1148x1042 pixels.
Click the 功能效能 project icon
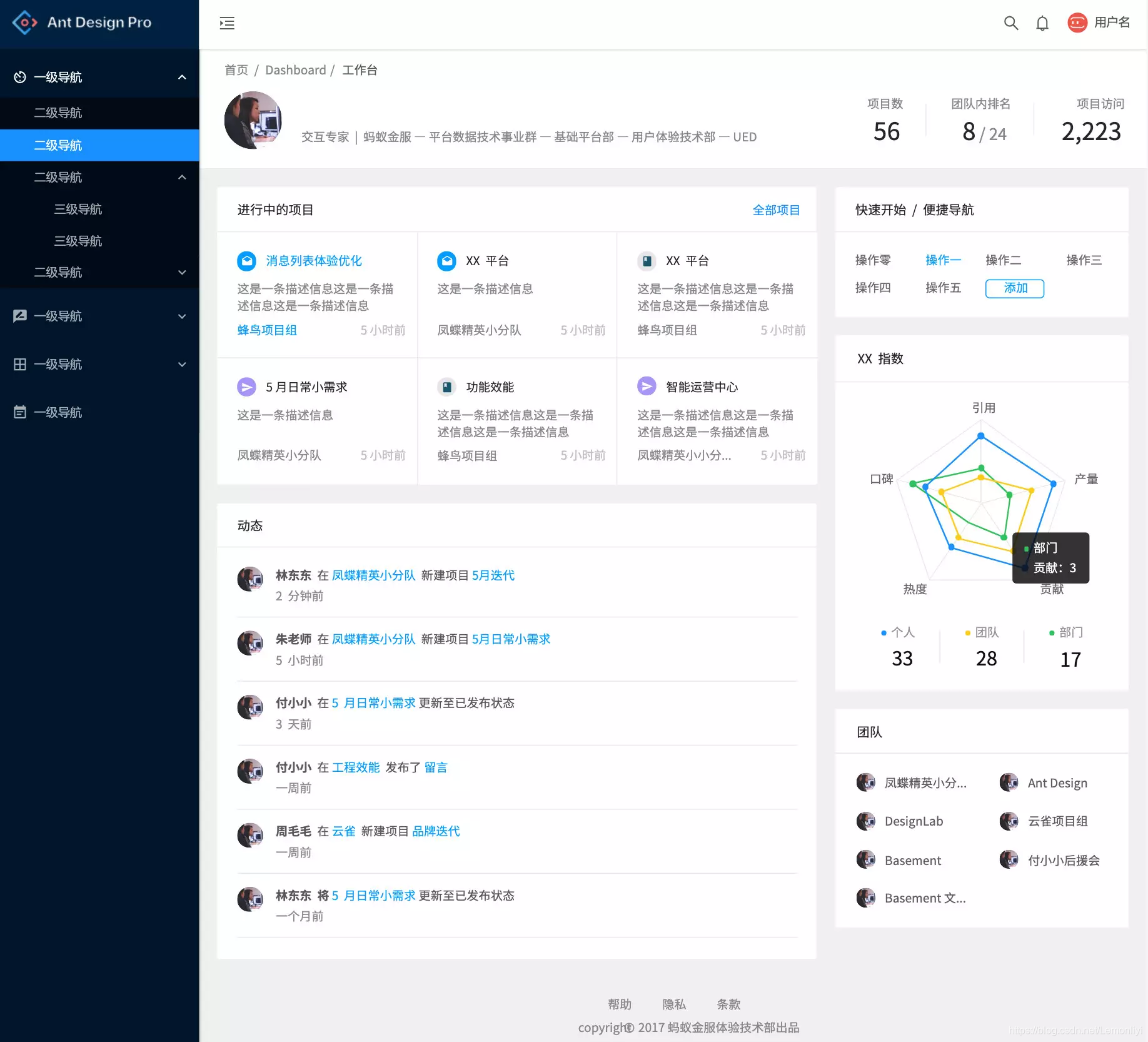click(x=446, y=387)
